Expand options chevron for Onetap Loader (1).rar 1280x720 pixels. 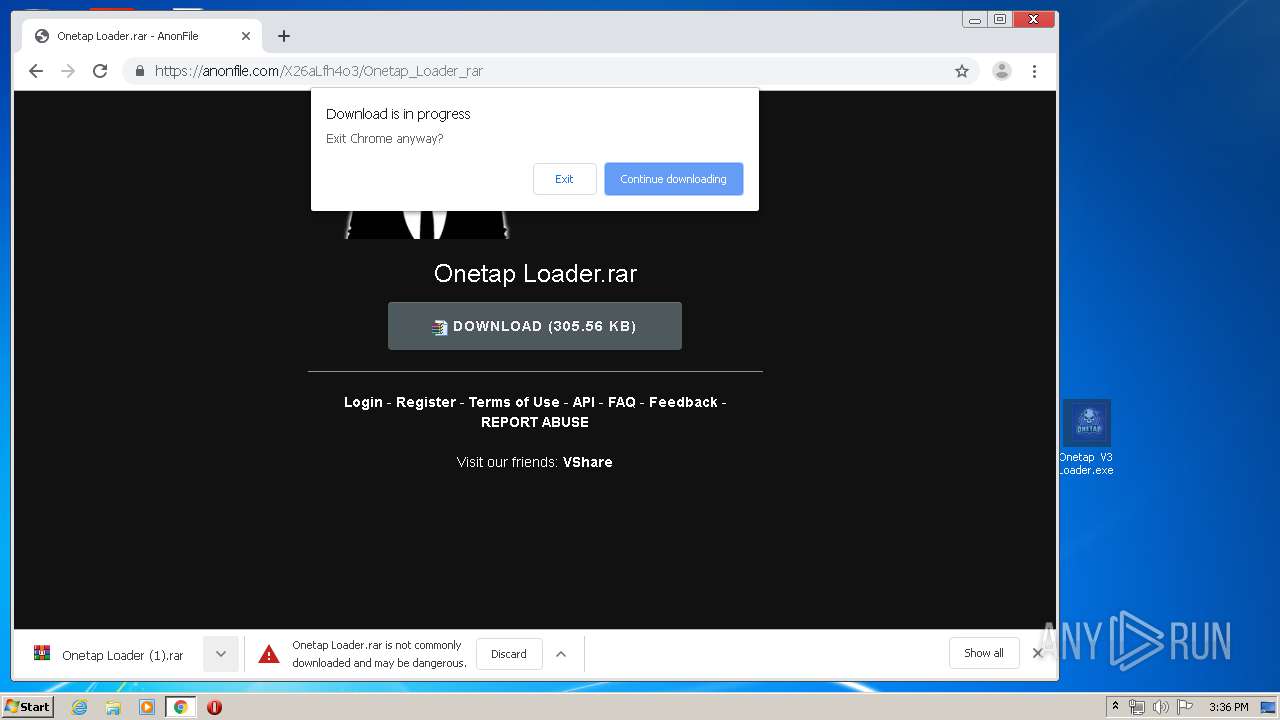[x=221, y=654]
